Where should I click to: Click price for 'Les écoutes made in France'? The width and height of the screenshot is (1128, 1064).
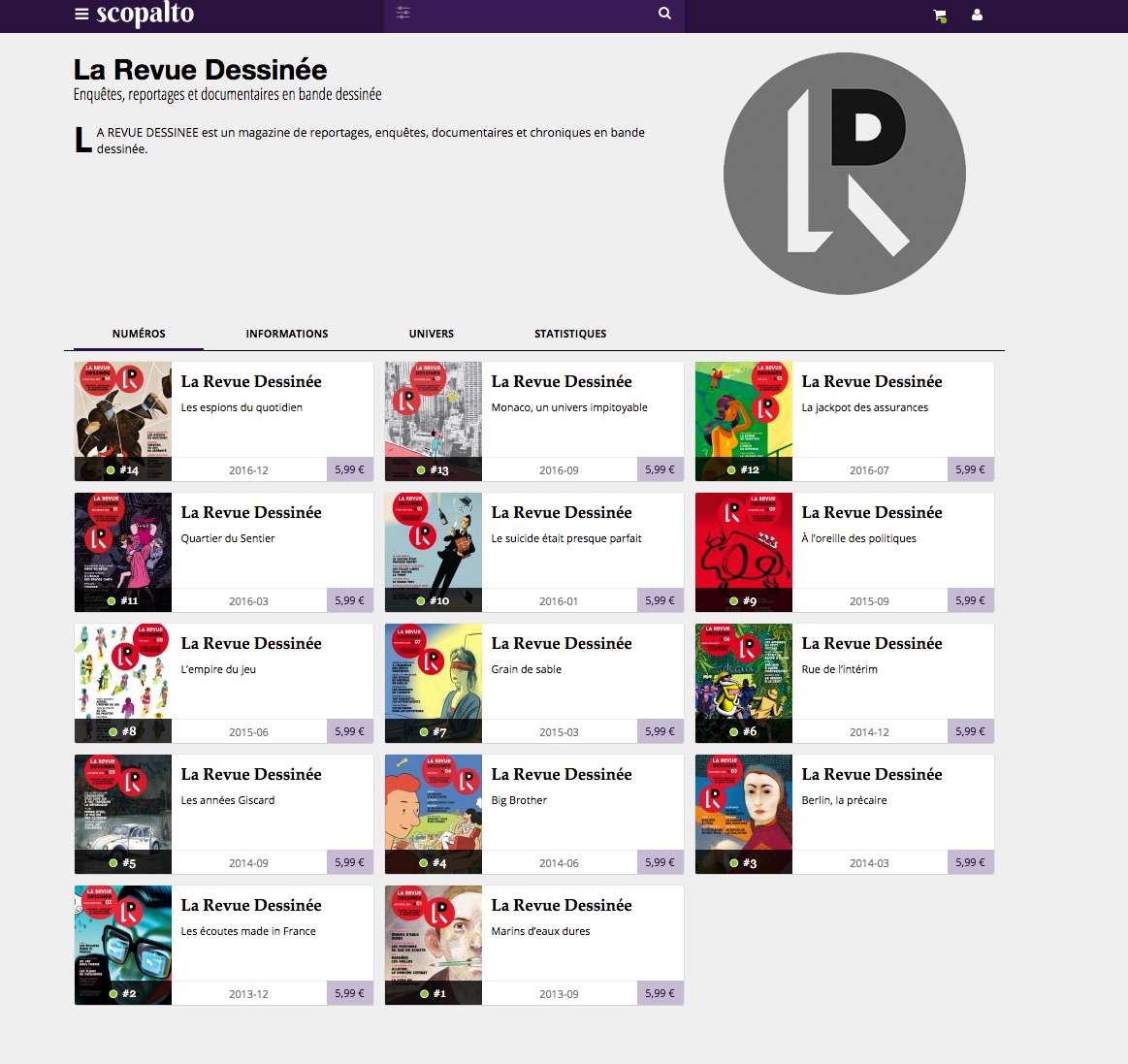349,993
